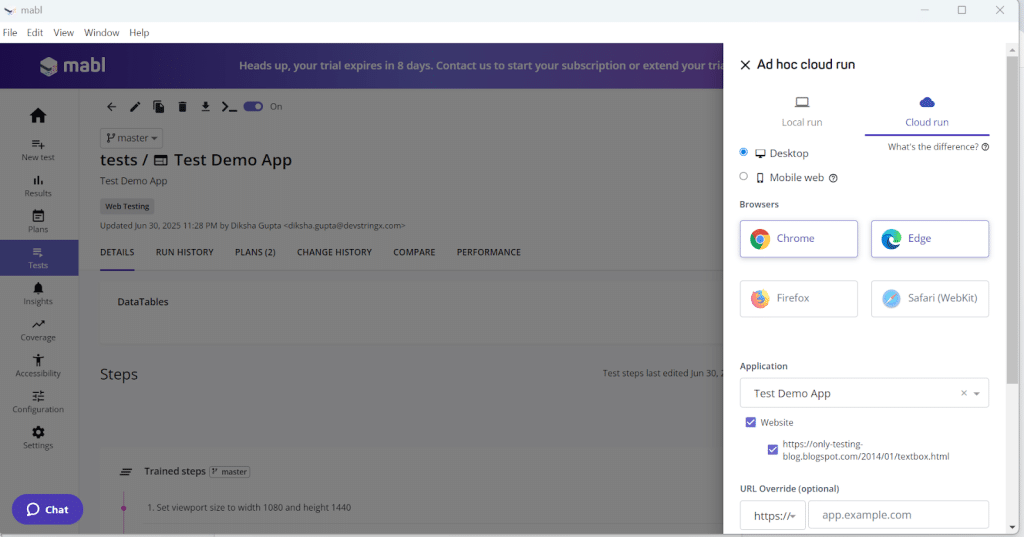Viewport: 1024px width, 537px height.
Task: Click the duplicate test icon
Action: point(159,106)
